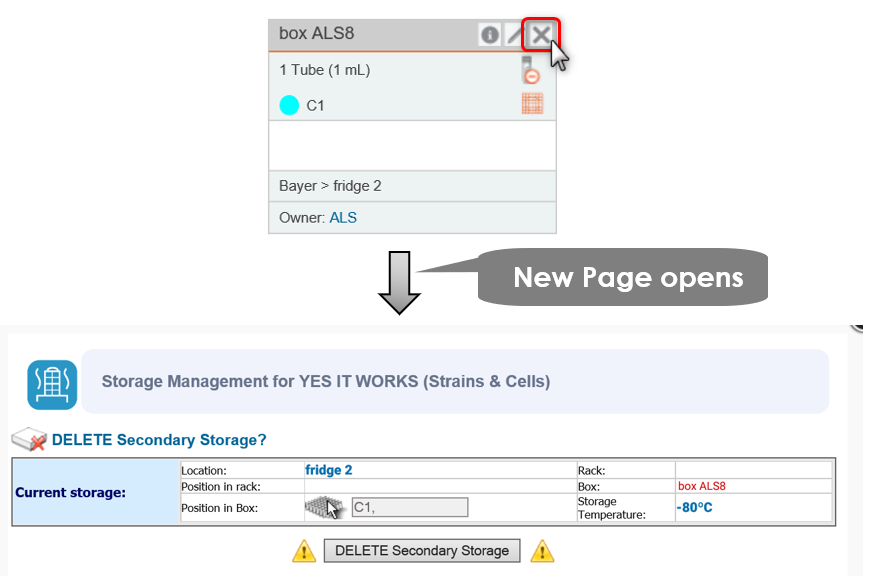This screenshot has height=585, width=871.
Task: Click the 'Storage Temperature:' label
Action: pos(611,508)
